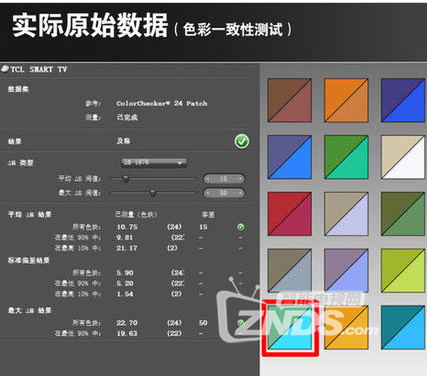Click the value 1.54

pos(125,294)
